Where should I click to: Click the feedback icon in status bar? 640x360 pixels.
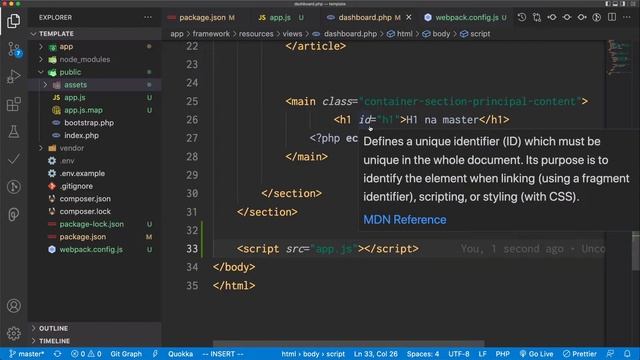pos(611,354)
